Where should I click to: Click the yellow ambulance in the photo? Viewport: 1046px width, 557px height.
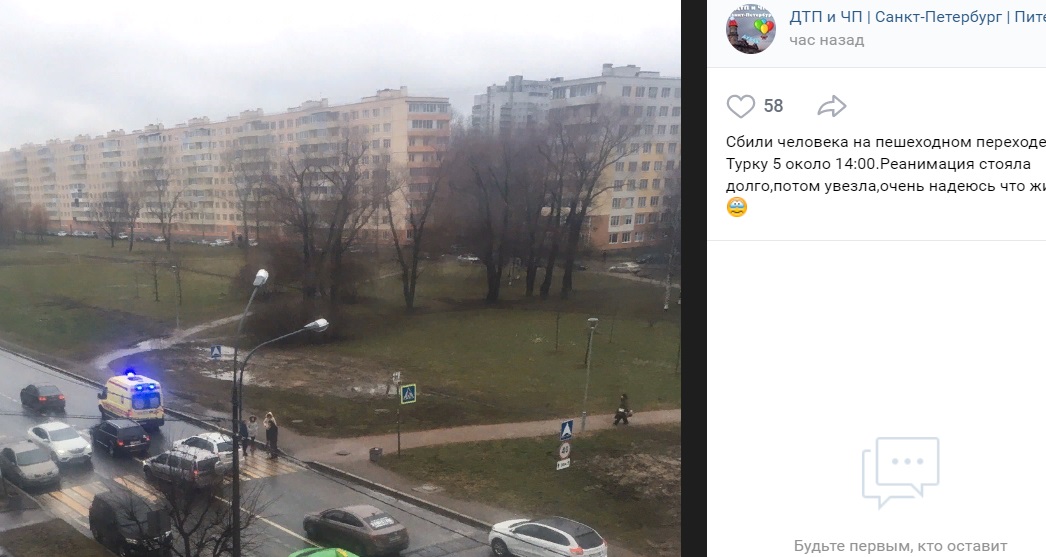[x=132, y=399]
